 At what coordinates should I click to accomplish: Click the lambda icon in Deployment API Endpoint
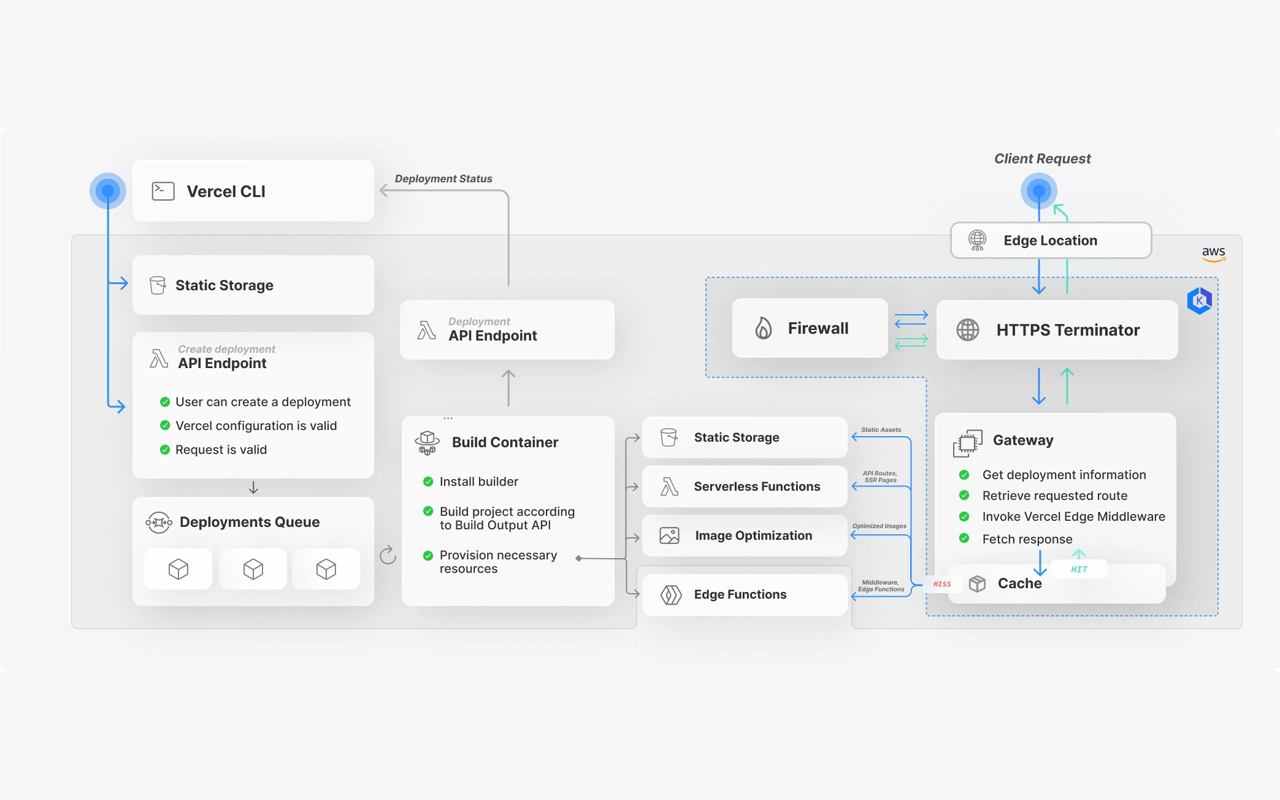pyautogui.click(x=427, y=330)
